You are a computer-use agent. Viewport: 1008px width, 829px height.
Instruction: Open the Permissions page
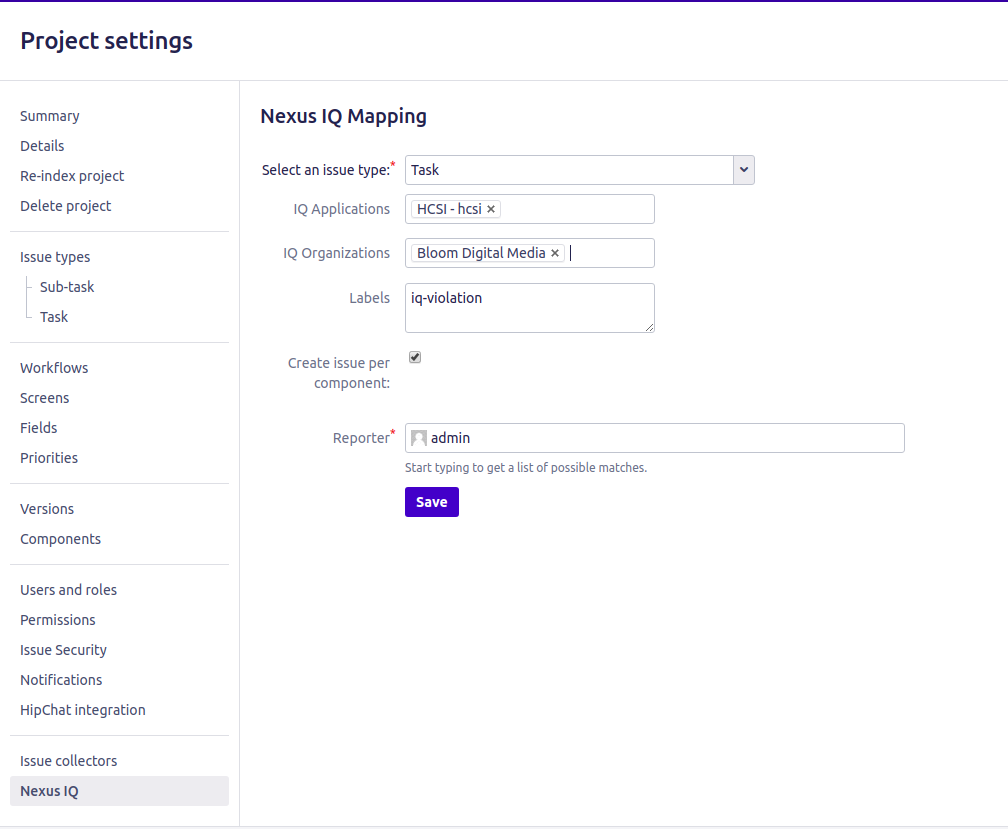[58, 620]
